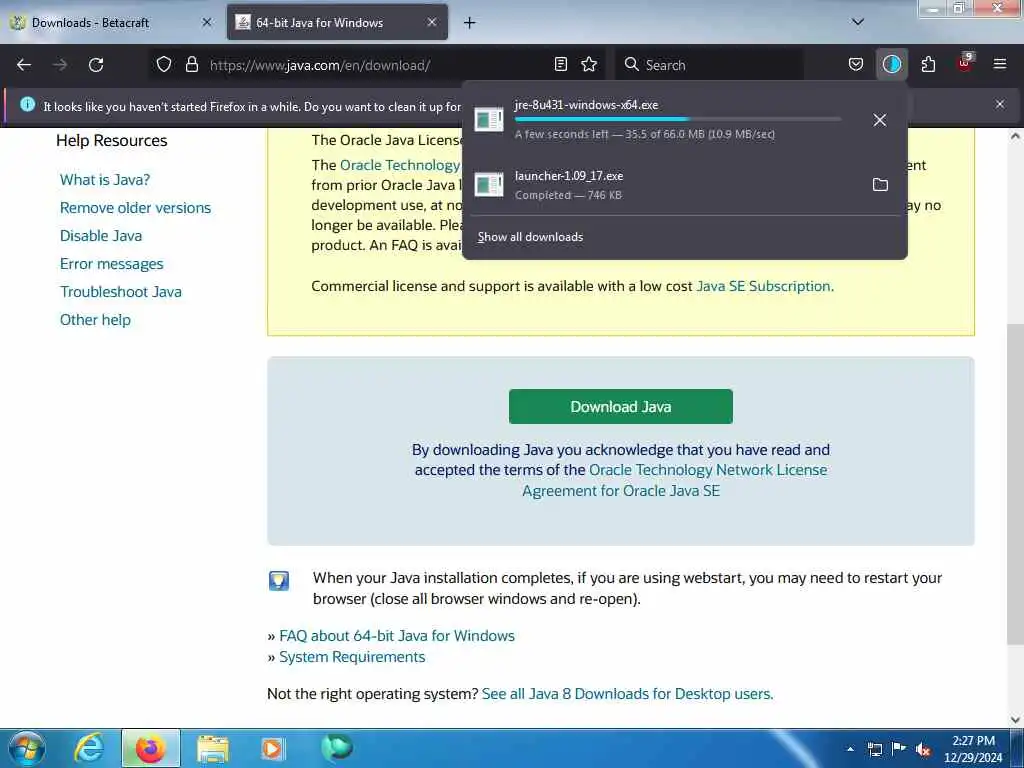Open FAQ about 64-bit Java for Windows

[x=396, y=635]
